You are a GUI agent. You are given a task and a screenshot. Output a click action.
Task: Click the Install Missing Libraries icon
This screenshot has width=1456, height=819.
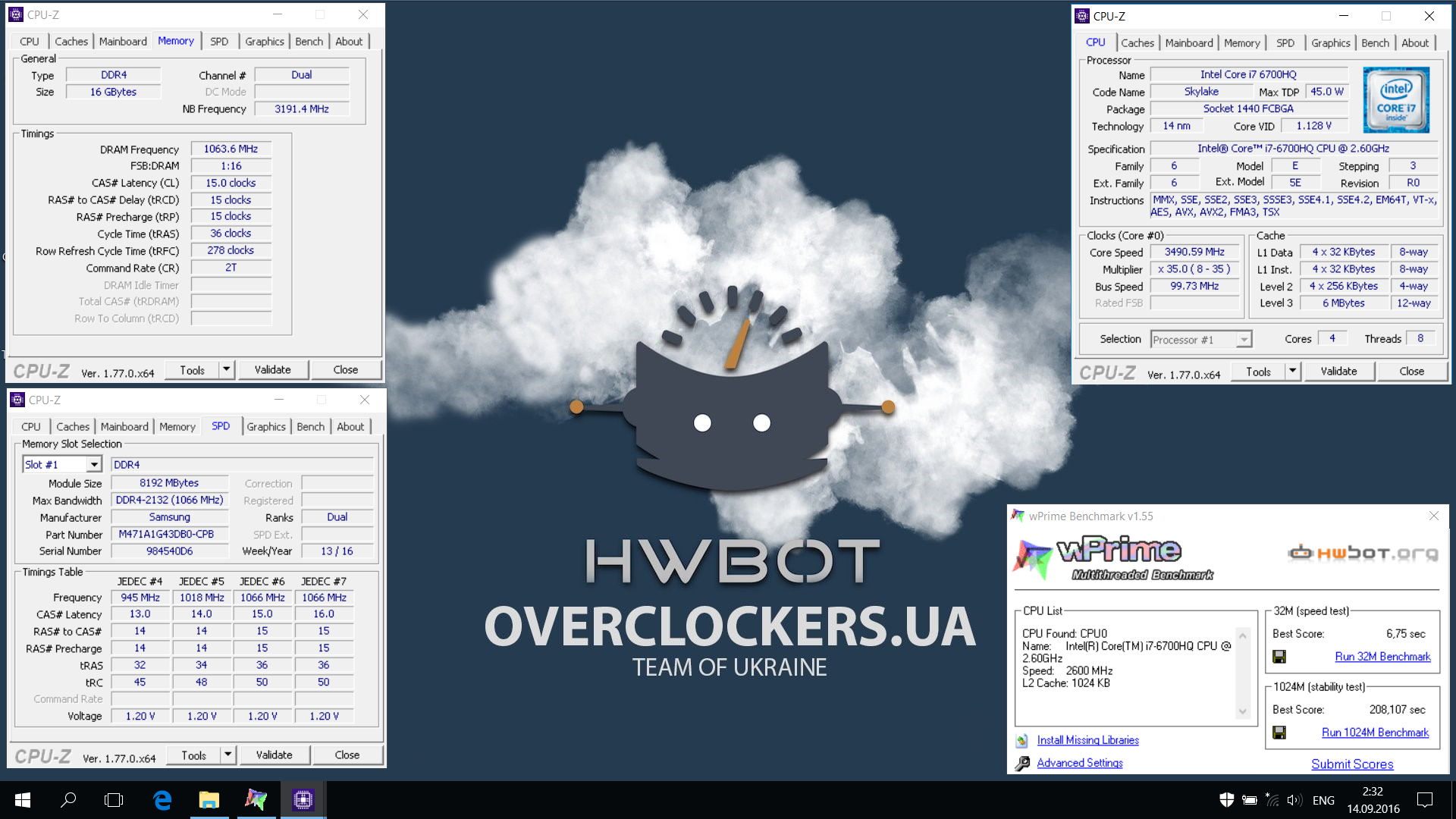pyautogui.click(x=1022, y=740)
